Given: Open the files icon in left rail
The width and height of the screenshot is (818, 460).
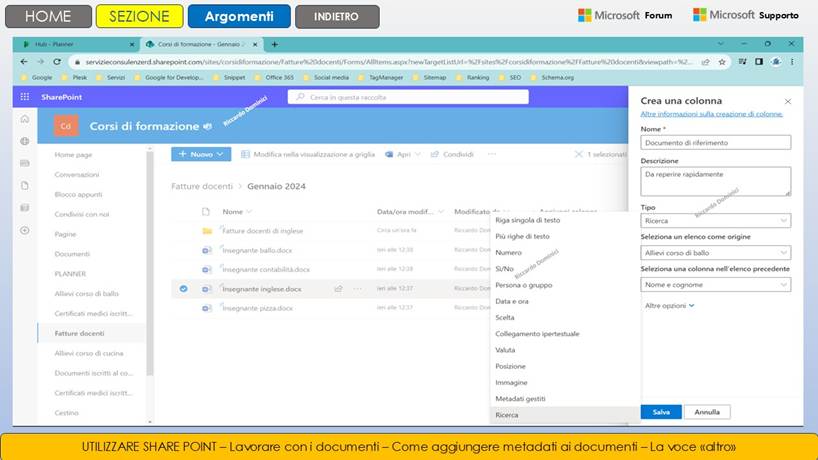Looking at the screenshot, I should click(25, 186).
